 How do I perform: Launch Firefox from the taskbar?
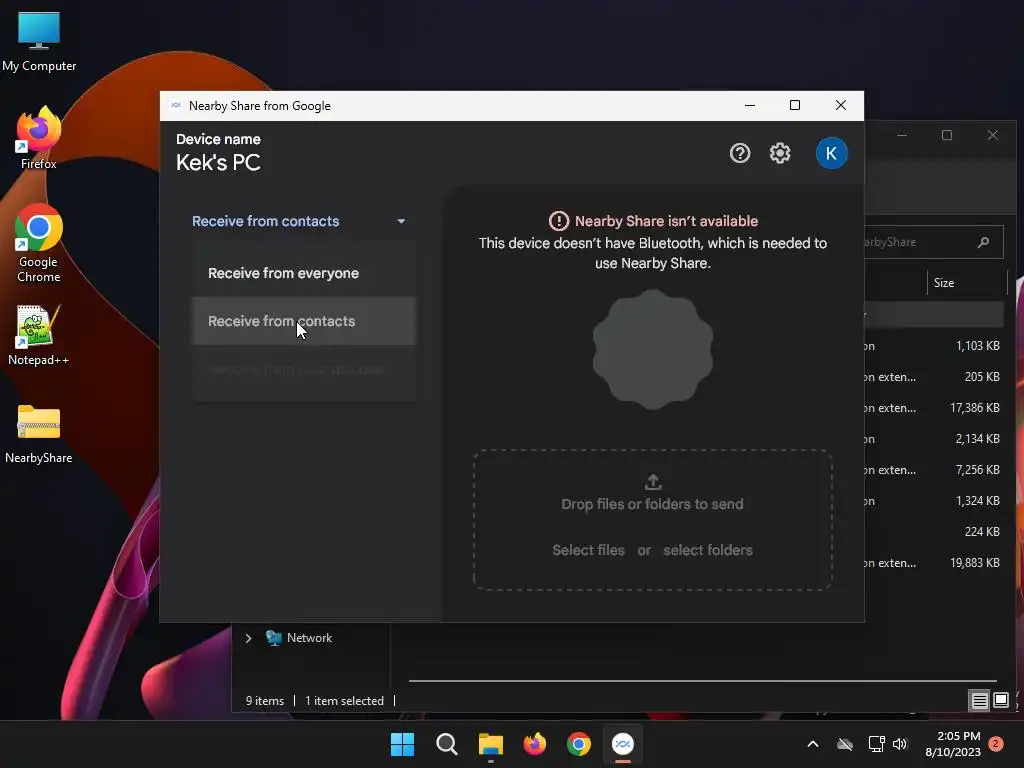pos(535,744)
